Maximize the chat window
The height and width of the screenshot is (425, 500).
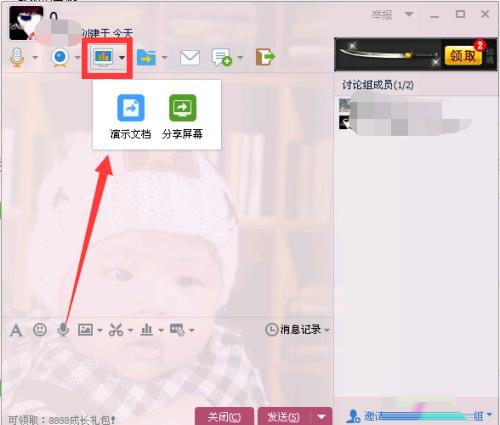click(x=460, y=14)
